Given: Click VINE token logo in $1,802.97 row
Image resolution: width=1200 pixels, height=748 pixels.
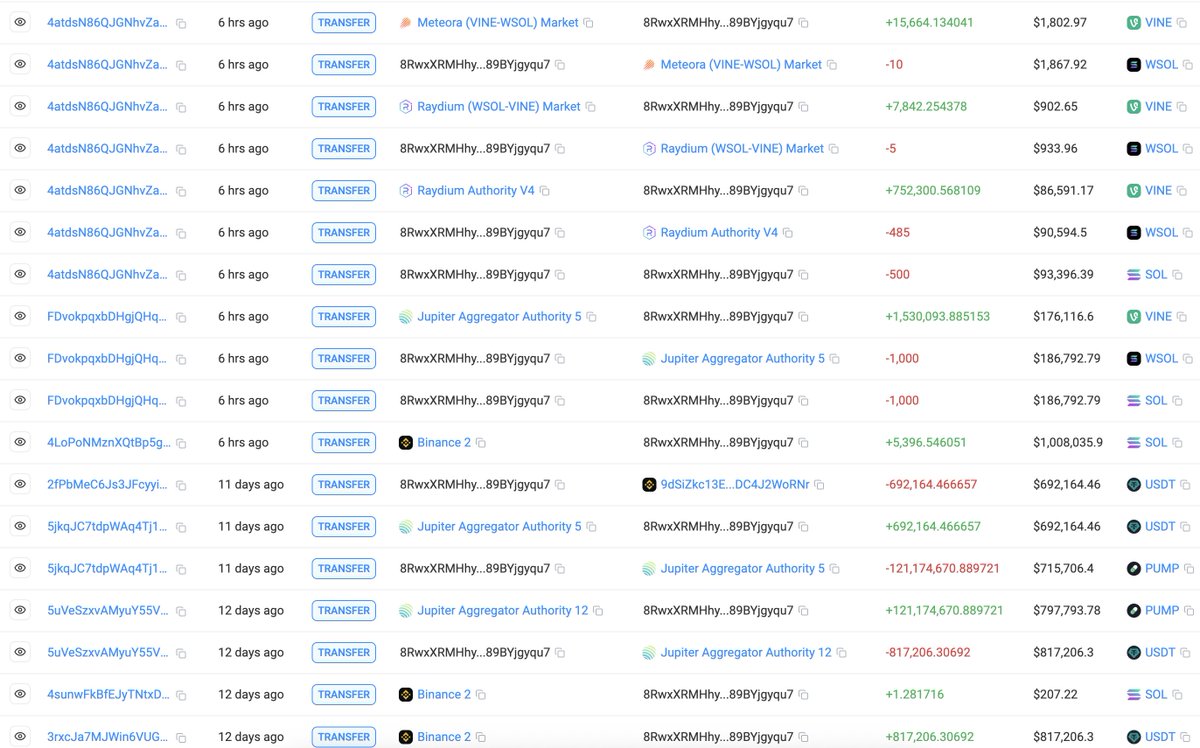Looking at the screenshot, I should [1134, 22].
